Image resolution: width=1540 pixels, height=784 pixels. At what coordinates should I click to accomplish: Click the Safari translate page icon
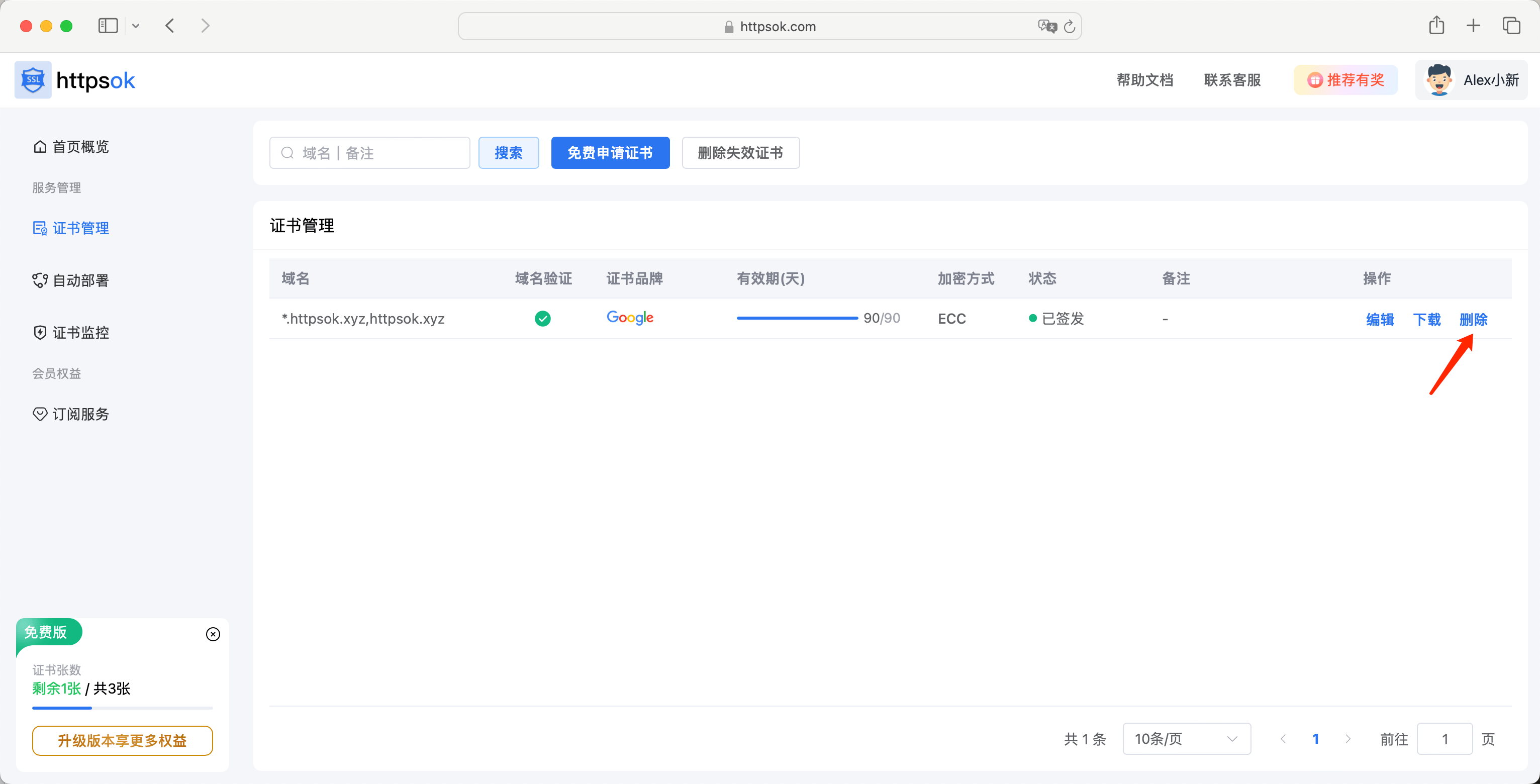[1047, 26]
